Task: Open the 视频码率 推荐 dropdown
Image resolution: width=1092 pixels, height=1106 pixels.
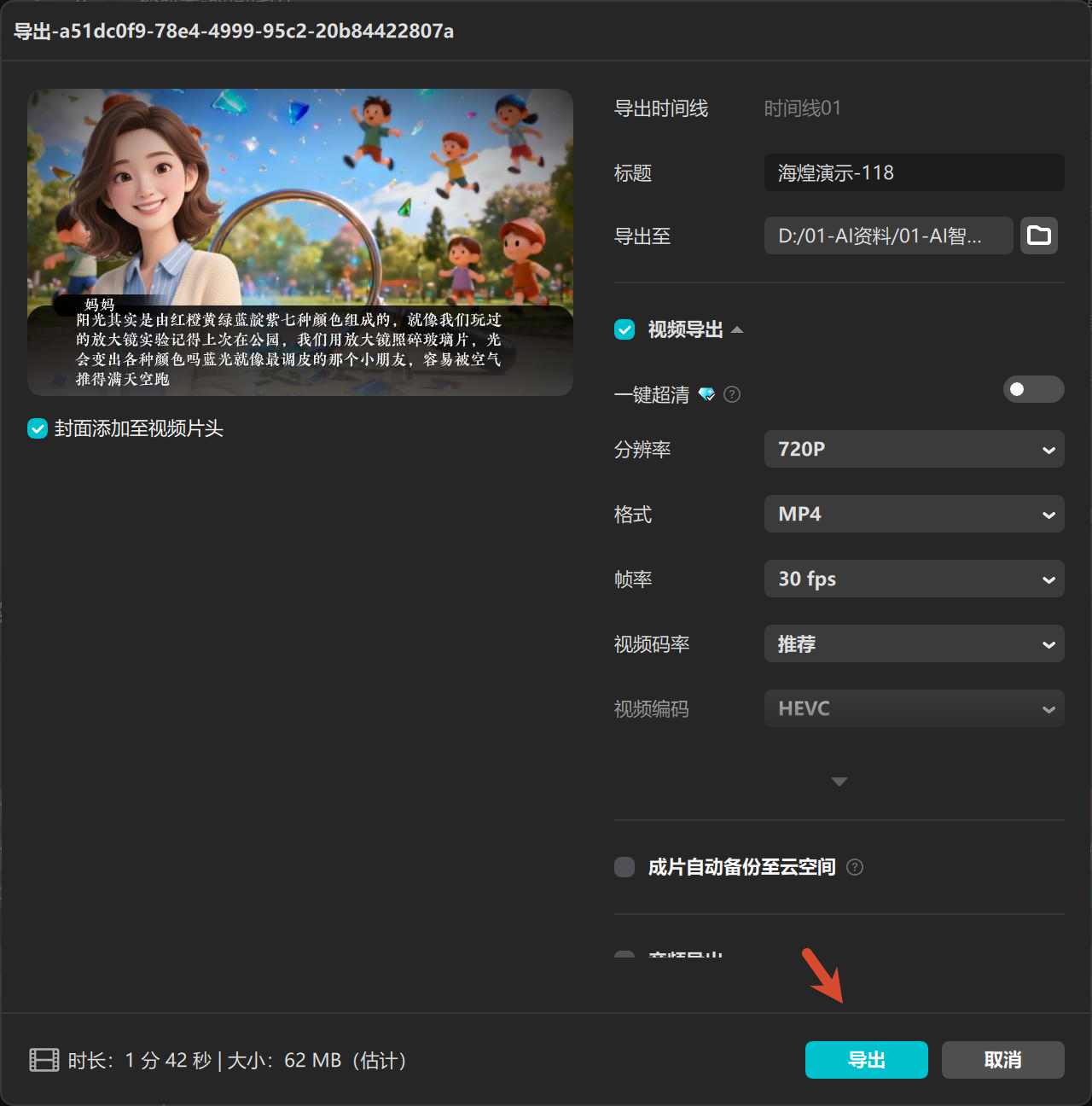Action: pos(913,643)
